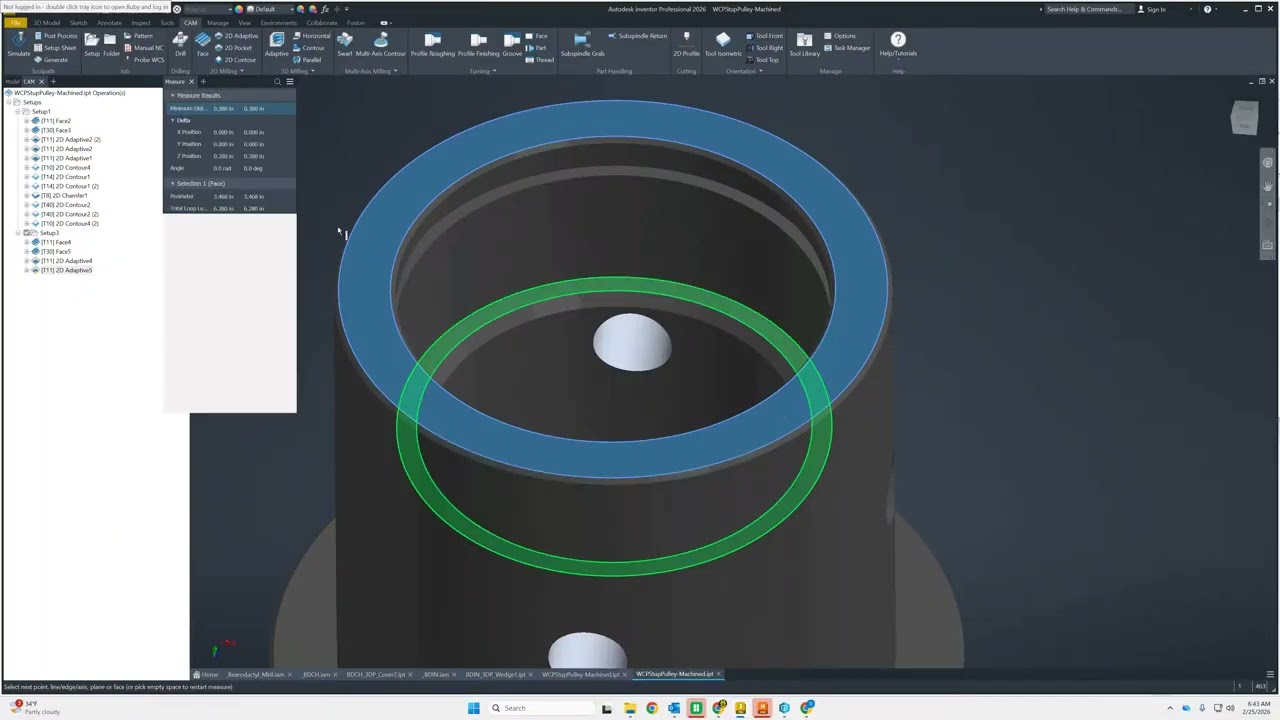Expand the [T8] 2D Chamfer1 operation
The height and width of the screenshot is (720, 1280).
pos(27,196)
